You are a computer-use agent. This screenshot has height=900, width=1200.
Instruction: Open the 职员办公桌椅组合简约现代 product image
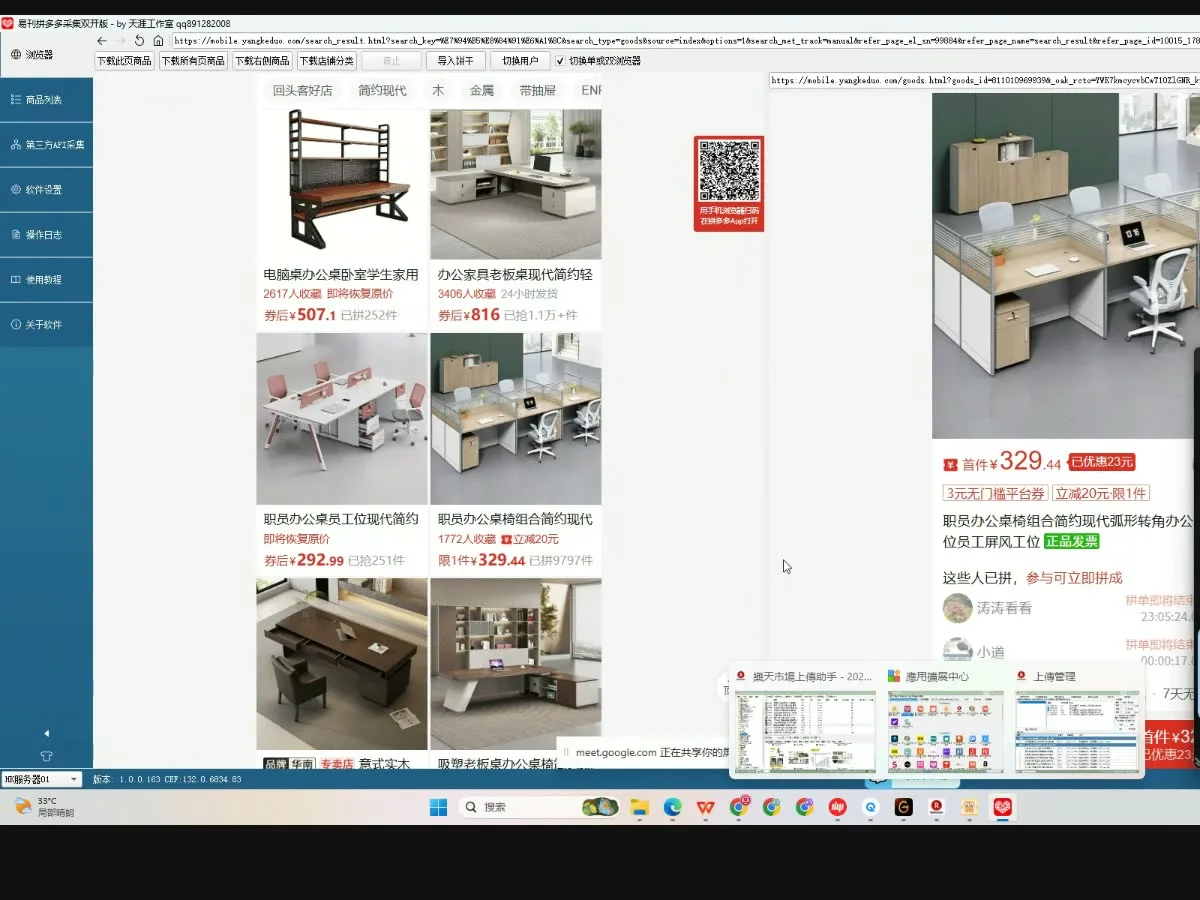pos(516,419)
